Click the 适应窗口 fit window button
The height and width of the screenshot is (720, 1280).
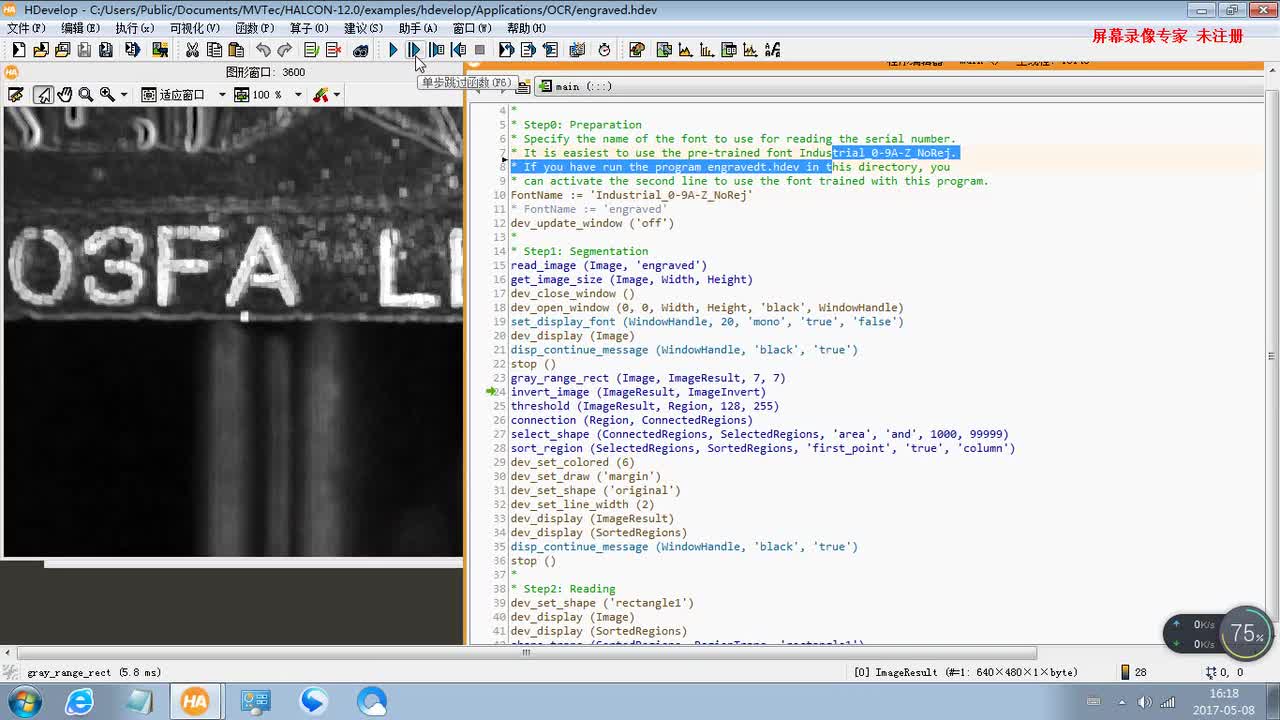click(173, 95)
